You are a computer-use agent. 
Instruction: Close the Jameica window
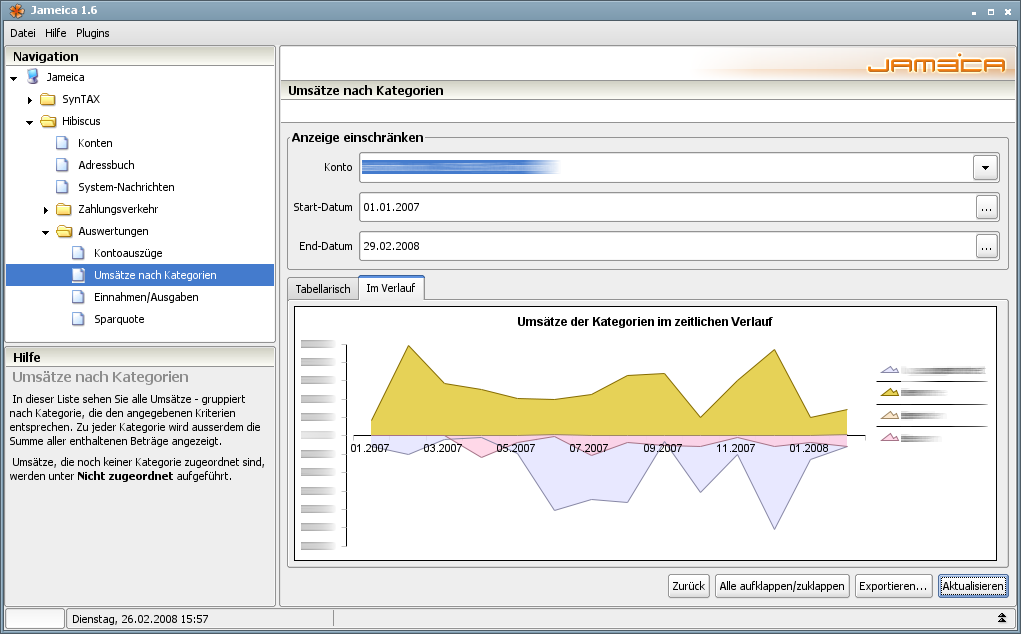[1008, 12]
